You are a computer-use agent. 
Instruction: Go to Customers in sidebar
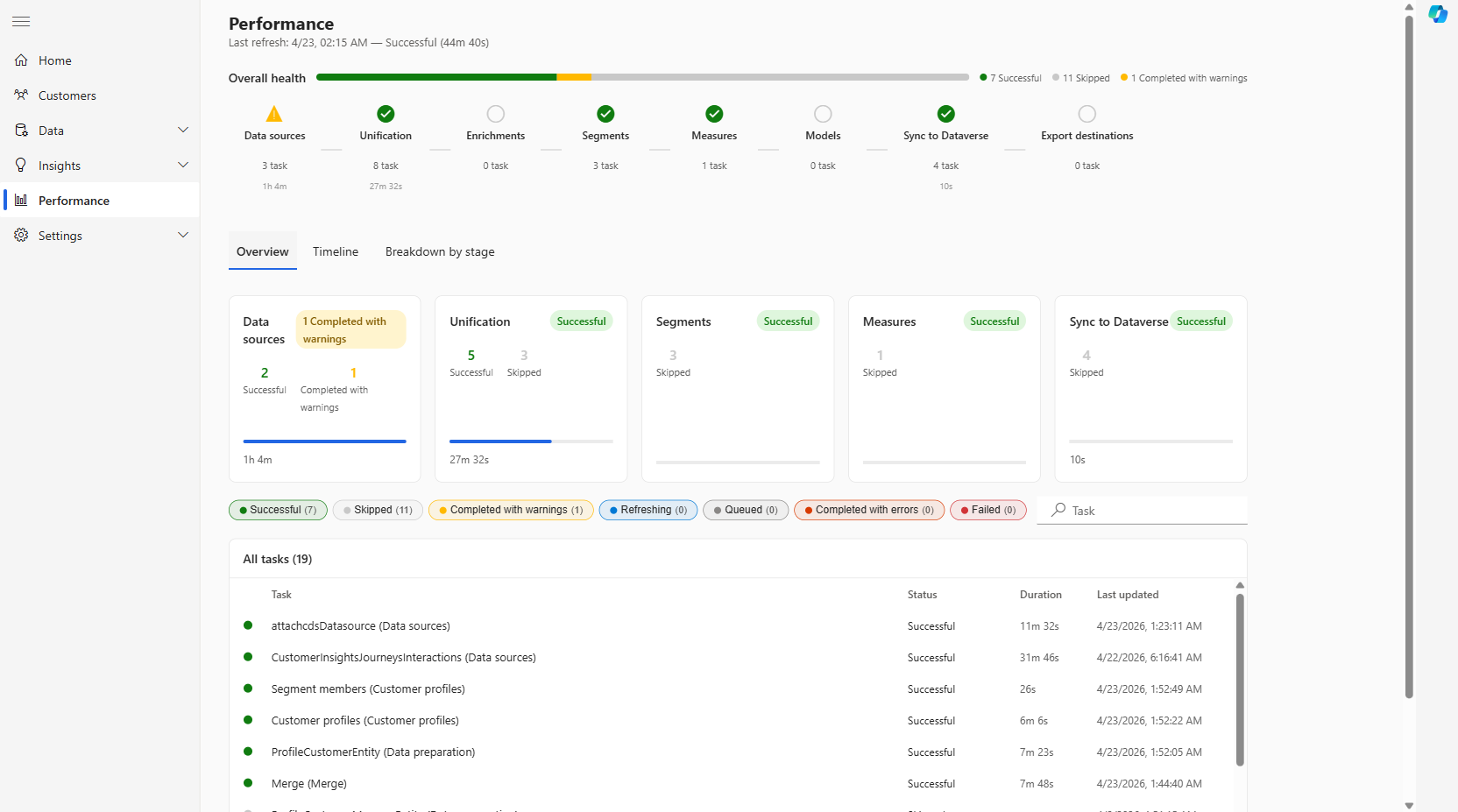[100, 95]
